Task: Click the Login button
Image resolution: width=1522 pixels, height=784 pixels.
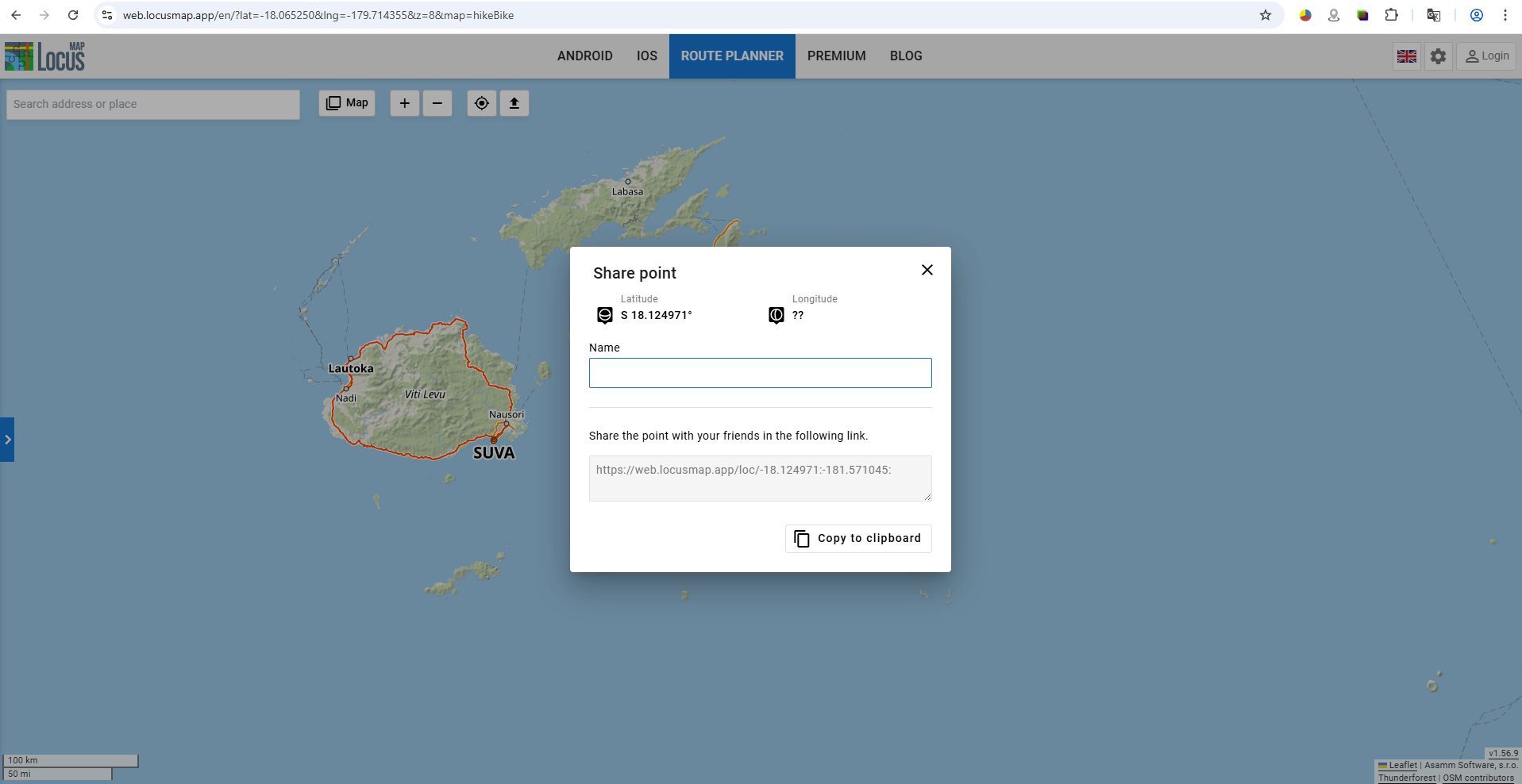Action: click(x=1486, y=56)
